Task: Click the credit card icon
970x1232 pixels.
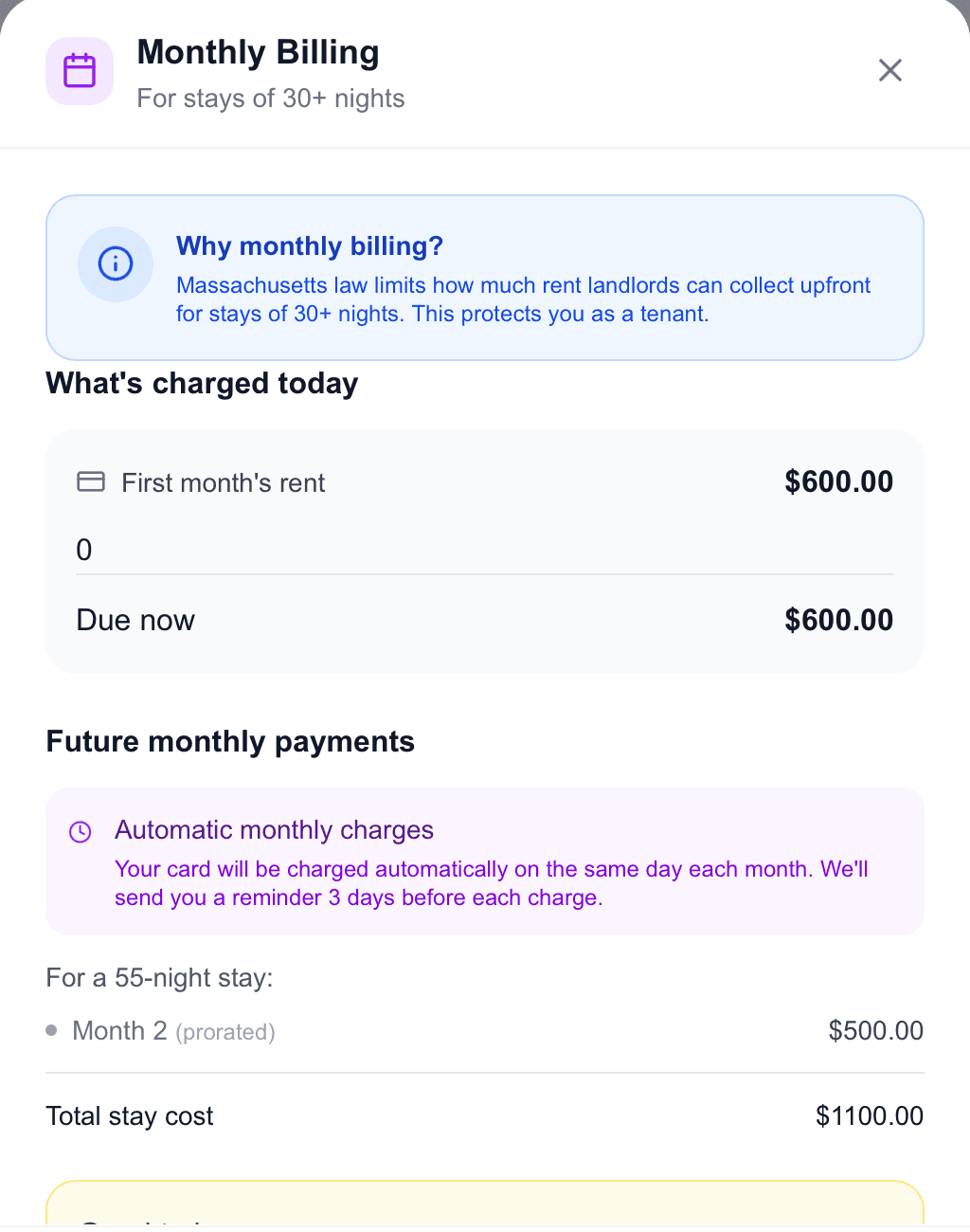Action: click(x=91, y=481)
